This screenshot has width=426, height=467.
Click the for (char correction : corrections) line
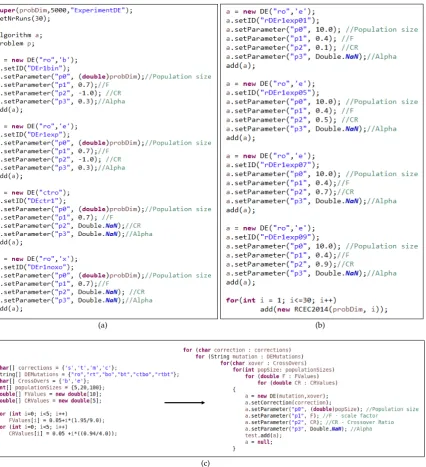pos(237,350)
